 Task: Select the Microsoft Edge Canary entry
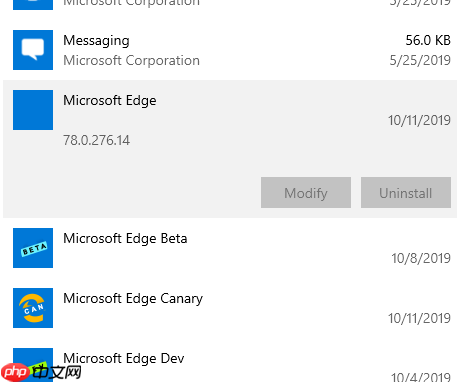[x=133, y=299]
